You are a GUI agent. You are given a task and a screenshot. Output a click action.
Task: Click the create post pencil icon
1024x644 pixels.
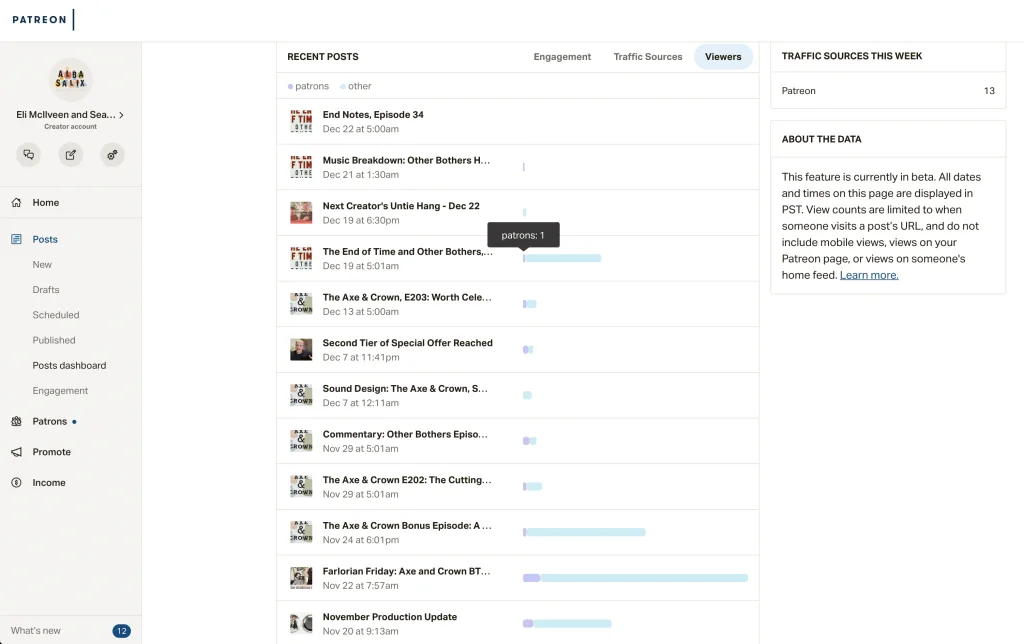71,155
